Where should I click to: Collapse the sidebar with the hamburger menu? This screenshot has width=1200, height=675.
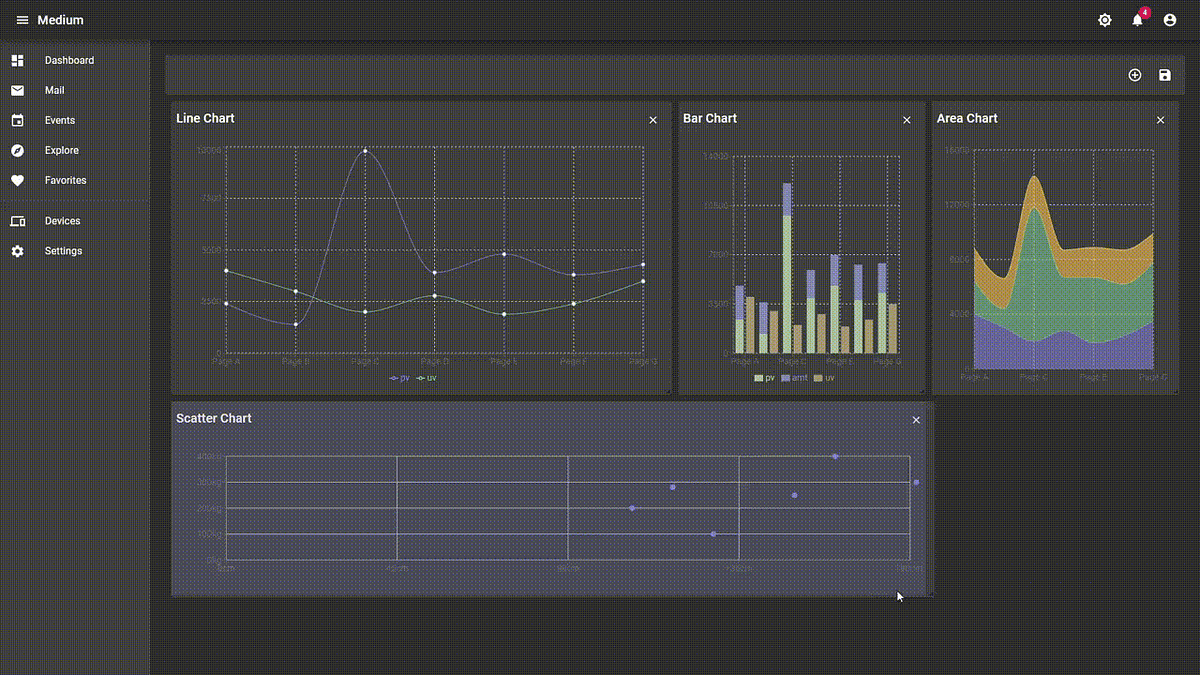pos(21,19)
